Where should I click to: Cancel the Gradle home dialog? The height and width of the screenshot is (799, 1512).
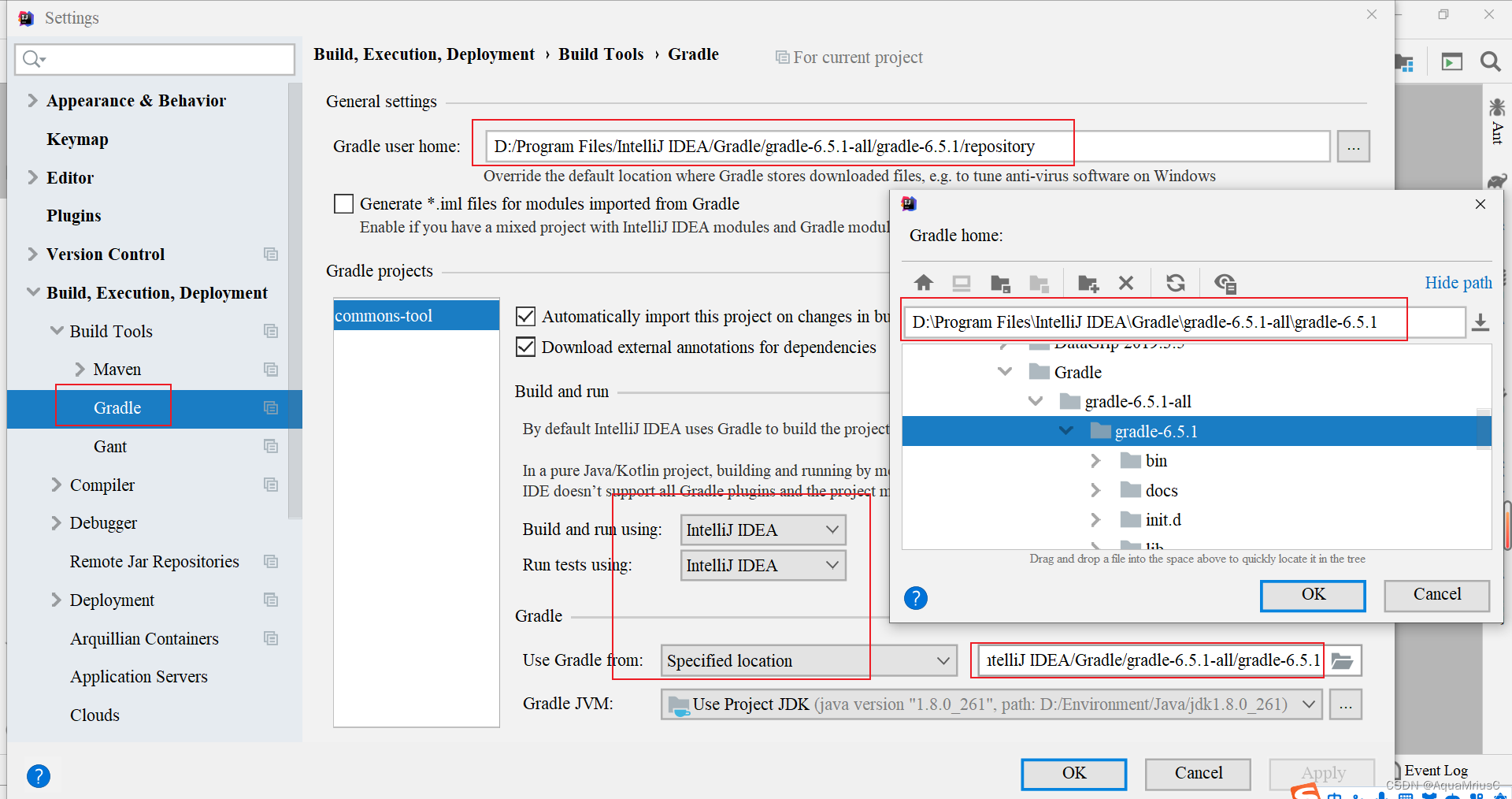(1437, 596)
